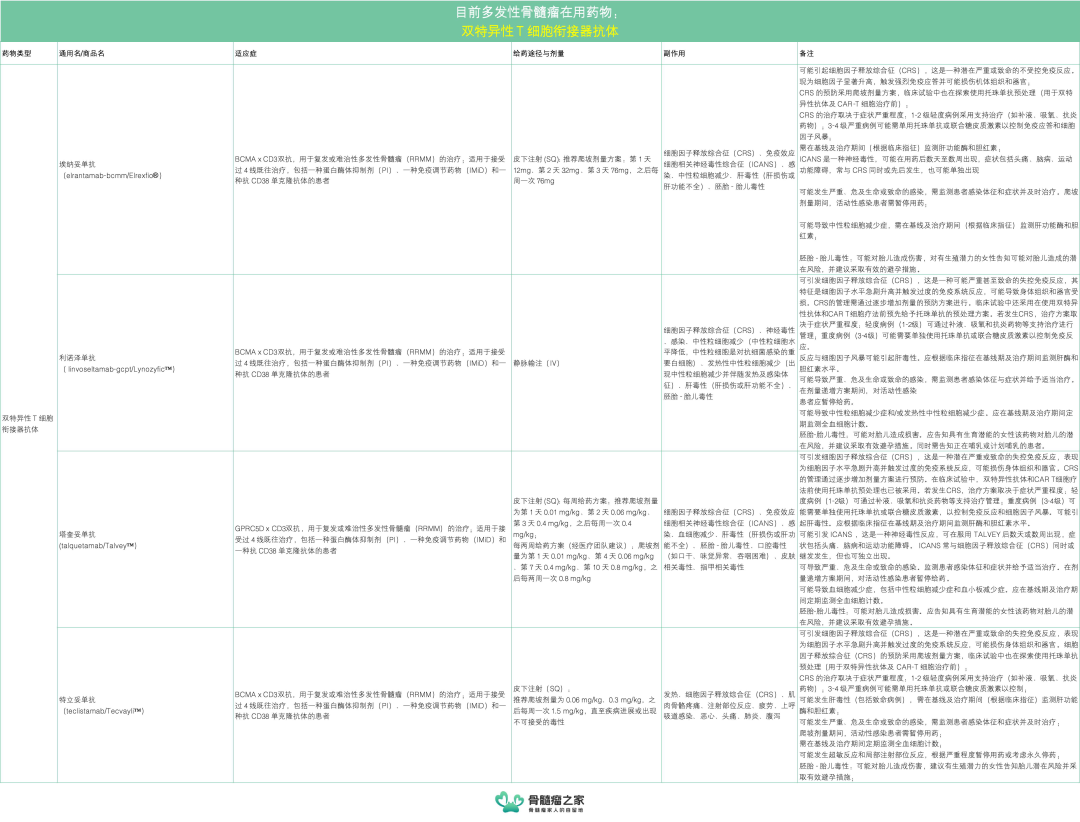This screenshot has height=822, width=1080.
Task: Select the indication cell in the 埃纳妥单抗 row
Action: pyautogui.click(x=372, y=169)
